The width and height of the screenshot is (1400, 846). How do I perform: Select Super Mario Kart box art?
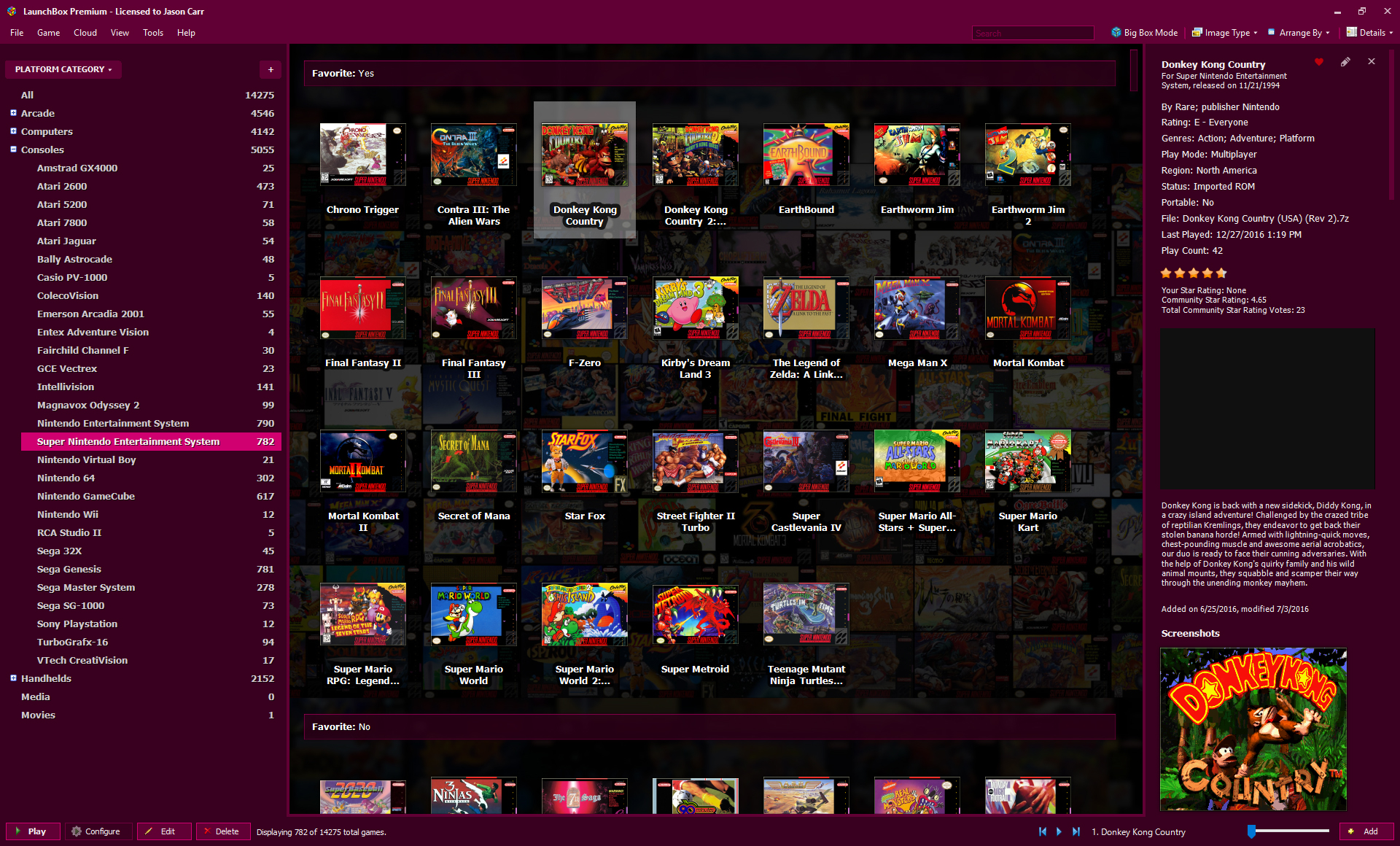click(x=1027, y=461)
